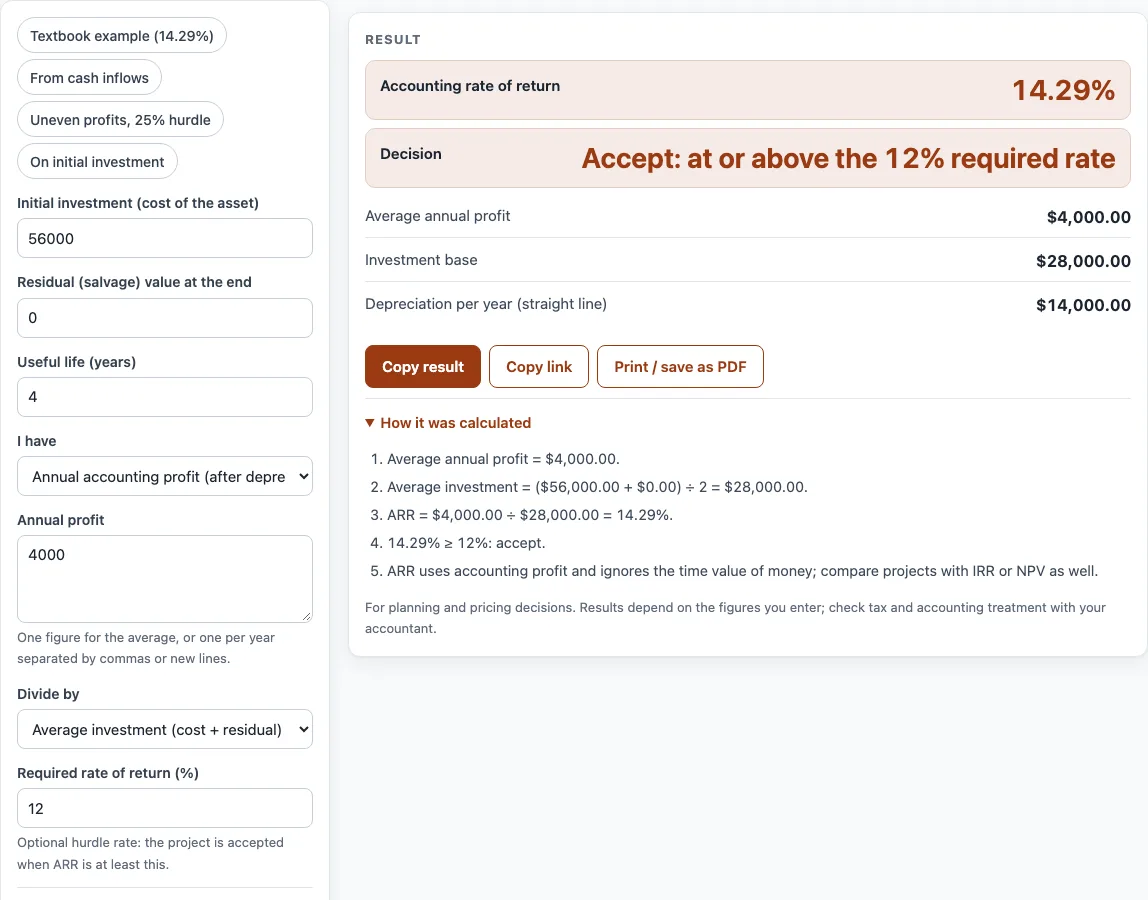Focus the Residual (salvage) value field
This screenshot has width=1148, height=900.
click(165, 318)
